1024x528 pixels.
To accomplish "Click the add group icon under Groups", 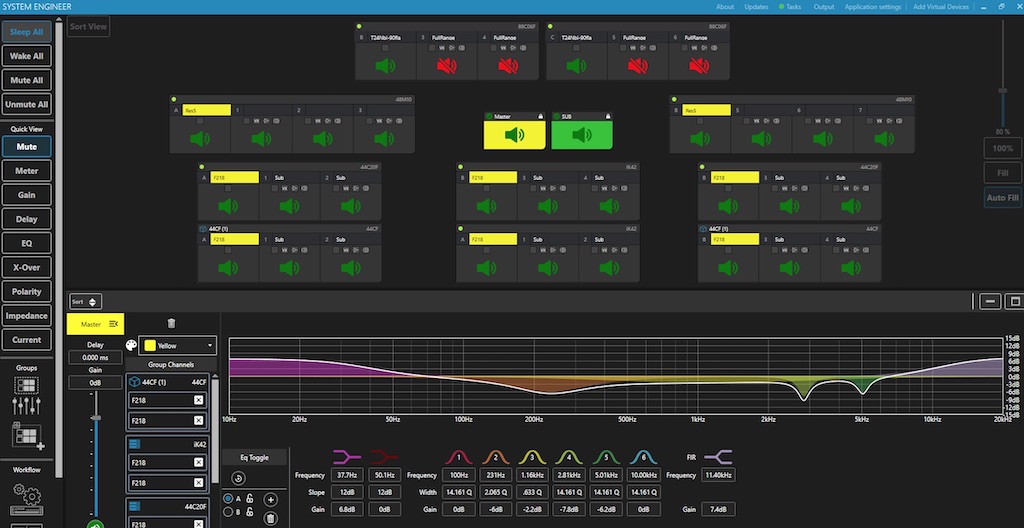I will coord(26,435).
